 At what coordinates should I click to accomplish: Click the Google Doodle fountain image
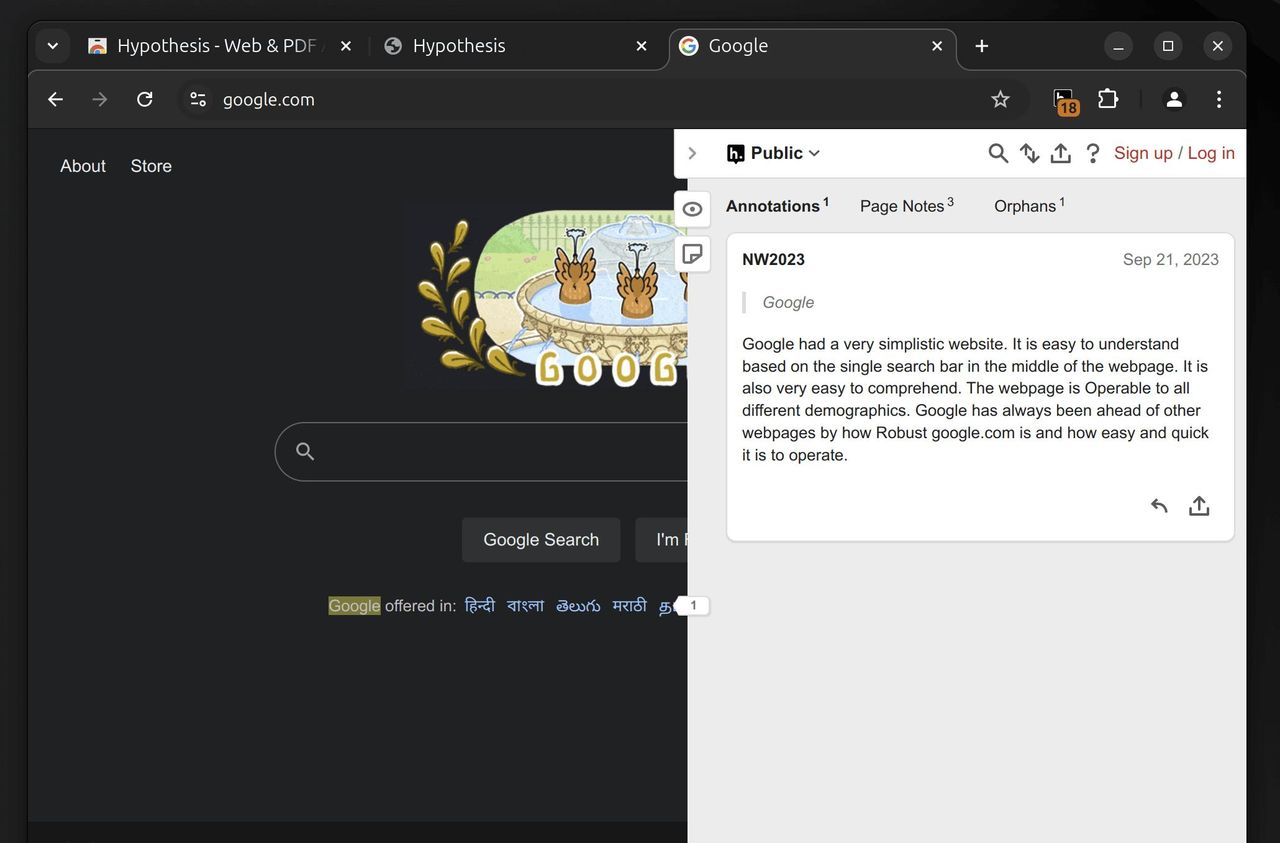coord(546,298)
